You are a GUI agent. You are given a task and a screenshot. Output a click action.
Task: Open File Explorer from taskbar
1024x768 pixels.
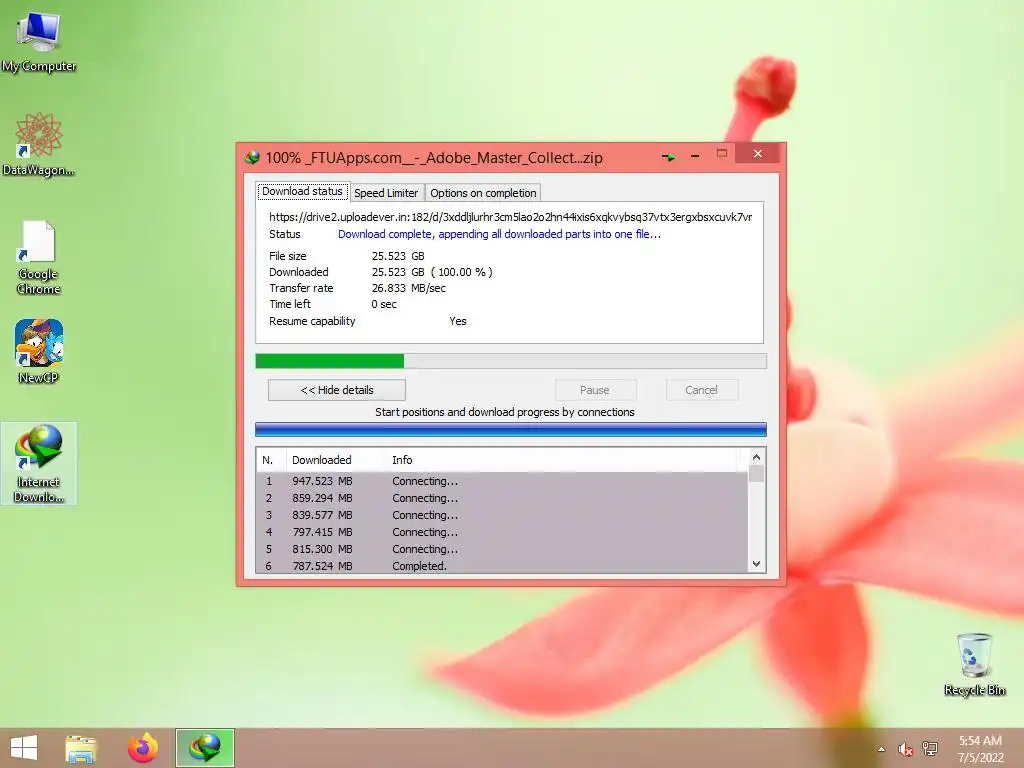point(81,748)
